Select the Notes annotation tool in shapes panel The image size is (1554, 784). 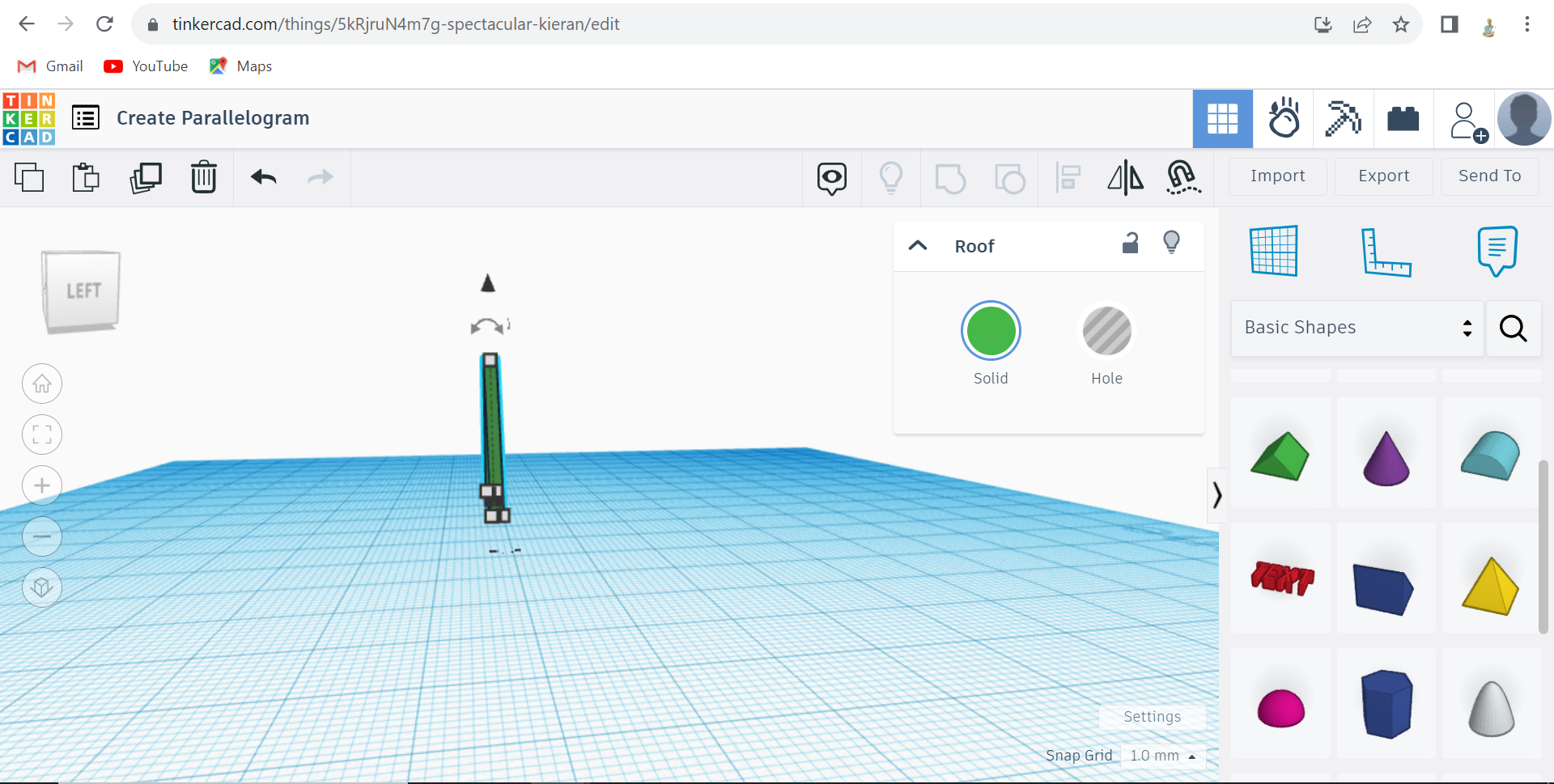(1497, 251)
